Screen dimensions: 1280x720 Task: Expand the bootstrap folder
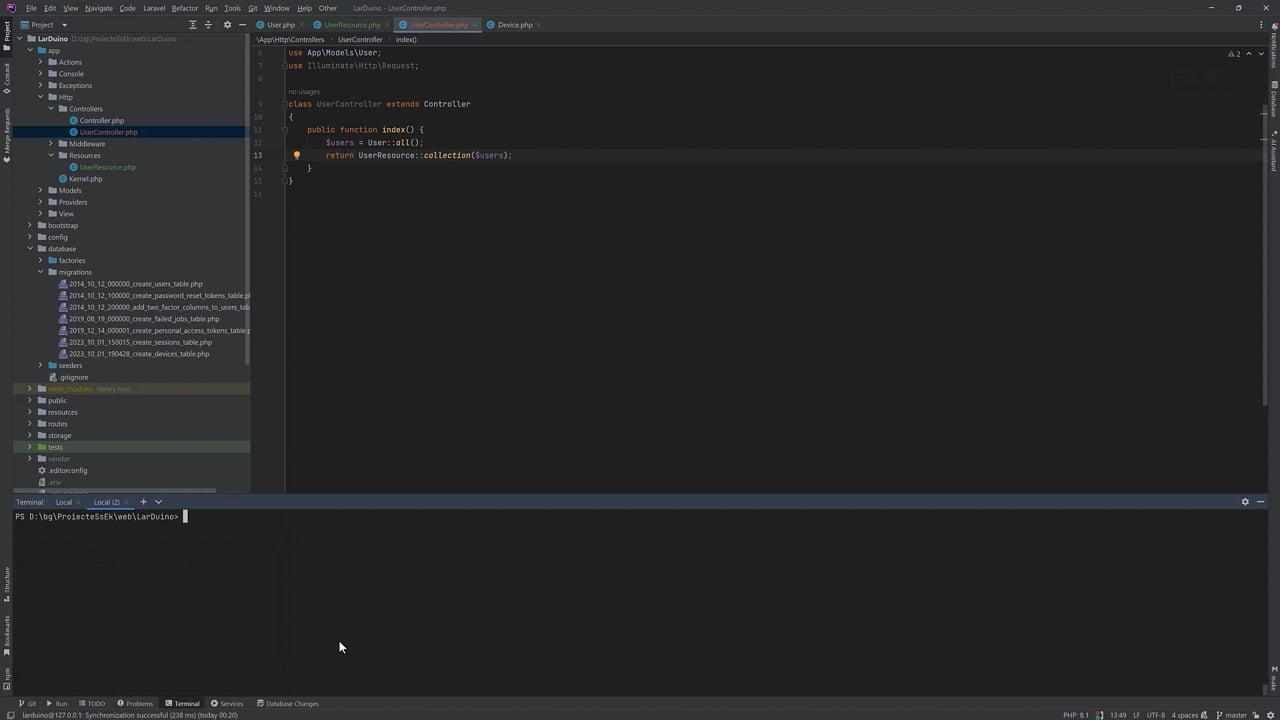(x=30, y=225)
